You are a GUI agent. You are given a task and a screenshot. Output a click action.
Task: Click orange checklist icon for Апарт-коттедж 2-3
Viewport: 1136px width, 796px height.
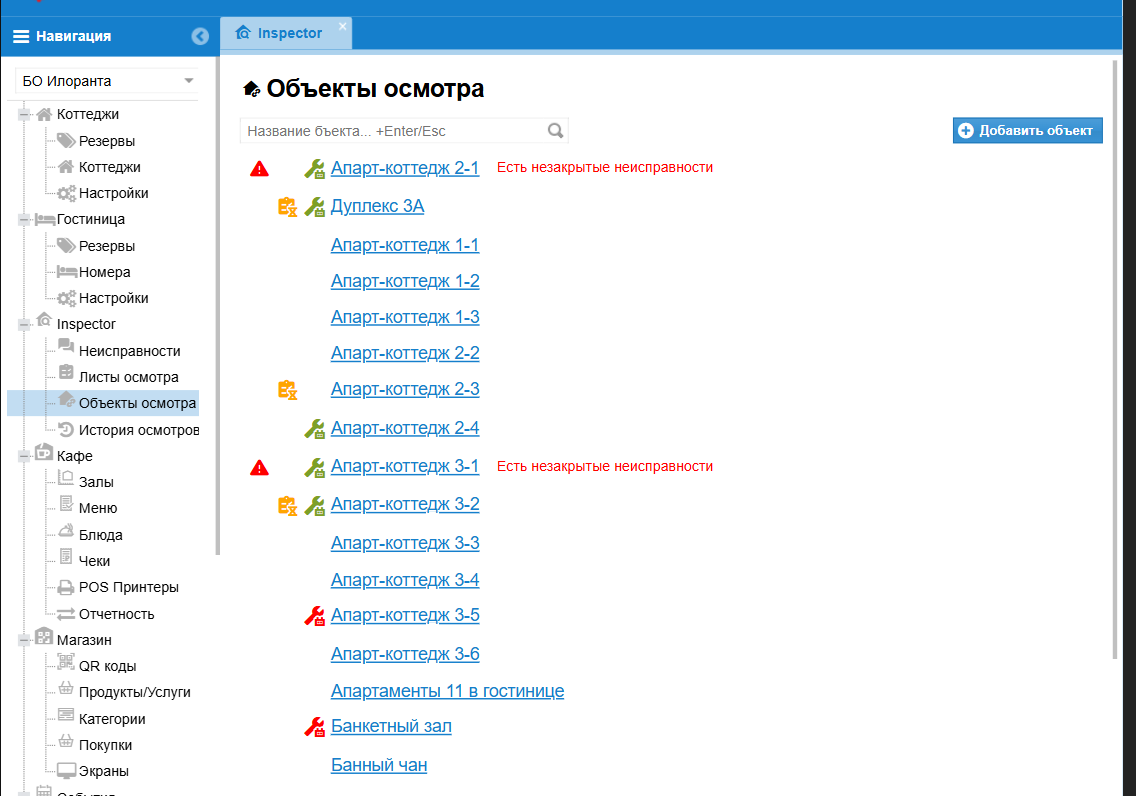coord(288,390)
